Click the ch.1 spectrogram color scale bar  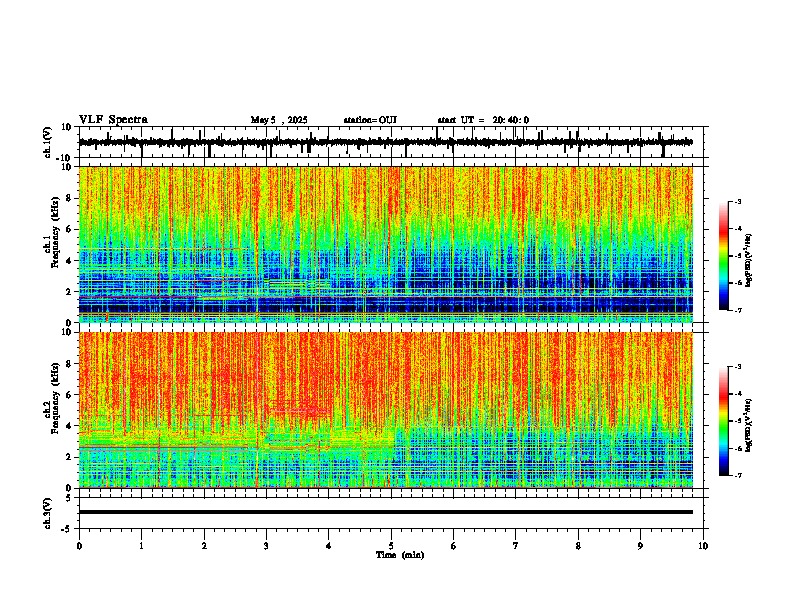click(724, 256)
